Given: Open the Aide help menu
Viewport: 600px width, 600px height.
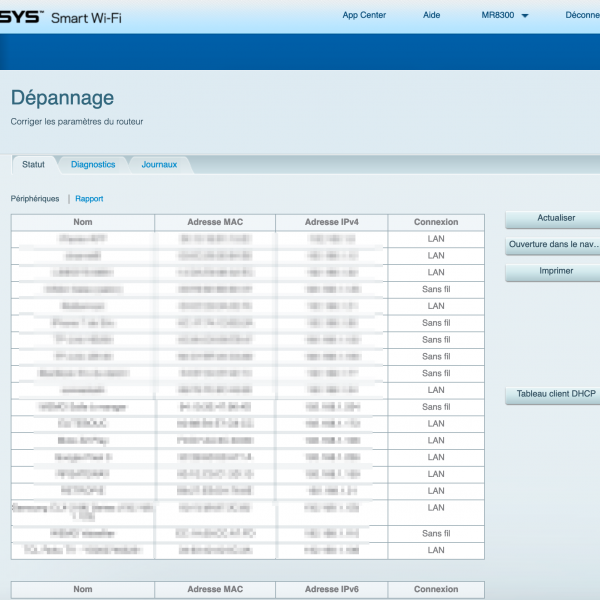Looking at the screenshot, I should [431, 15].
